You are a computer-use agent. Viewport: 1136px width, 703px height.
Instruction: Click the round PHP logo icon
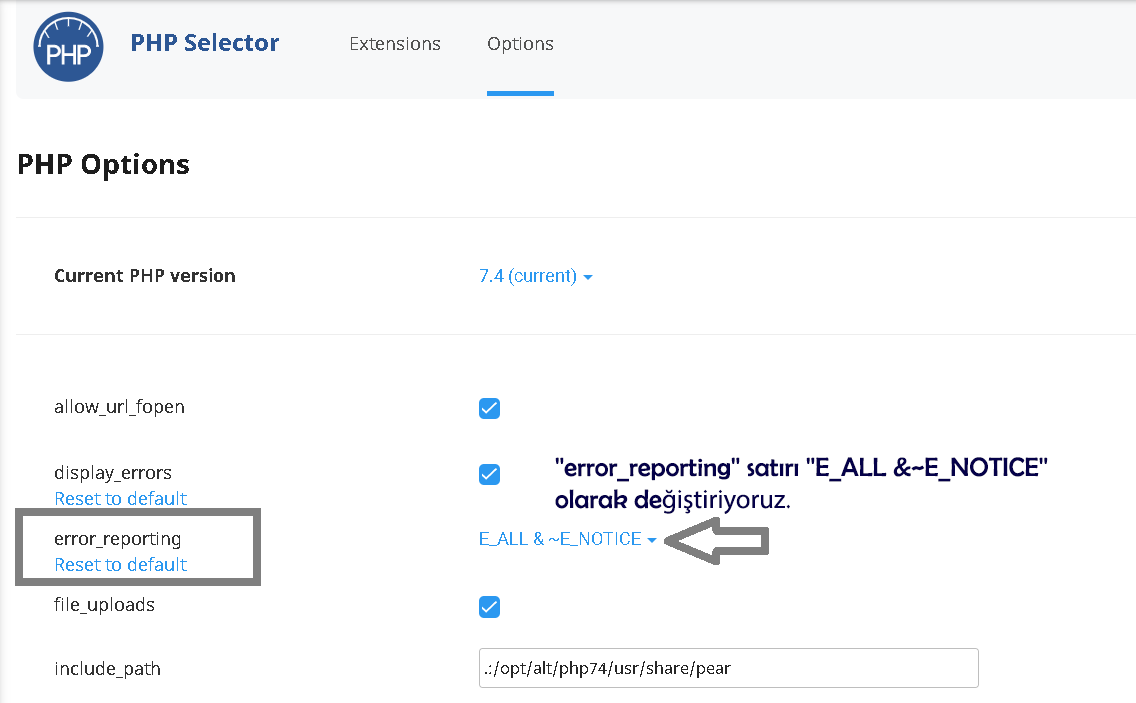pos(69,46)
